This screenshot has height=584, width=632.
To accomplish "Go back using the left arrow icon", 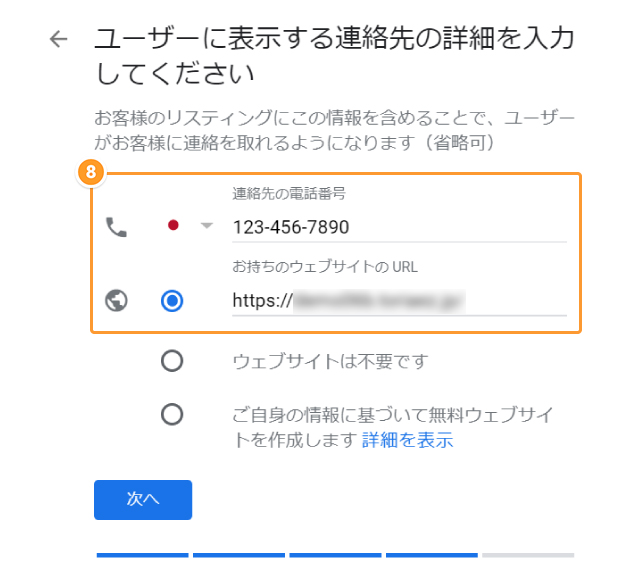I will click(x=58, y=39).
